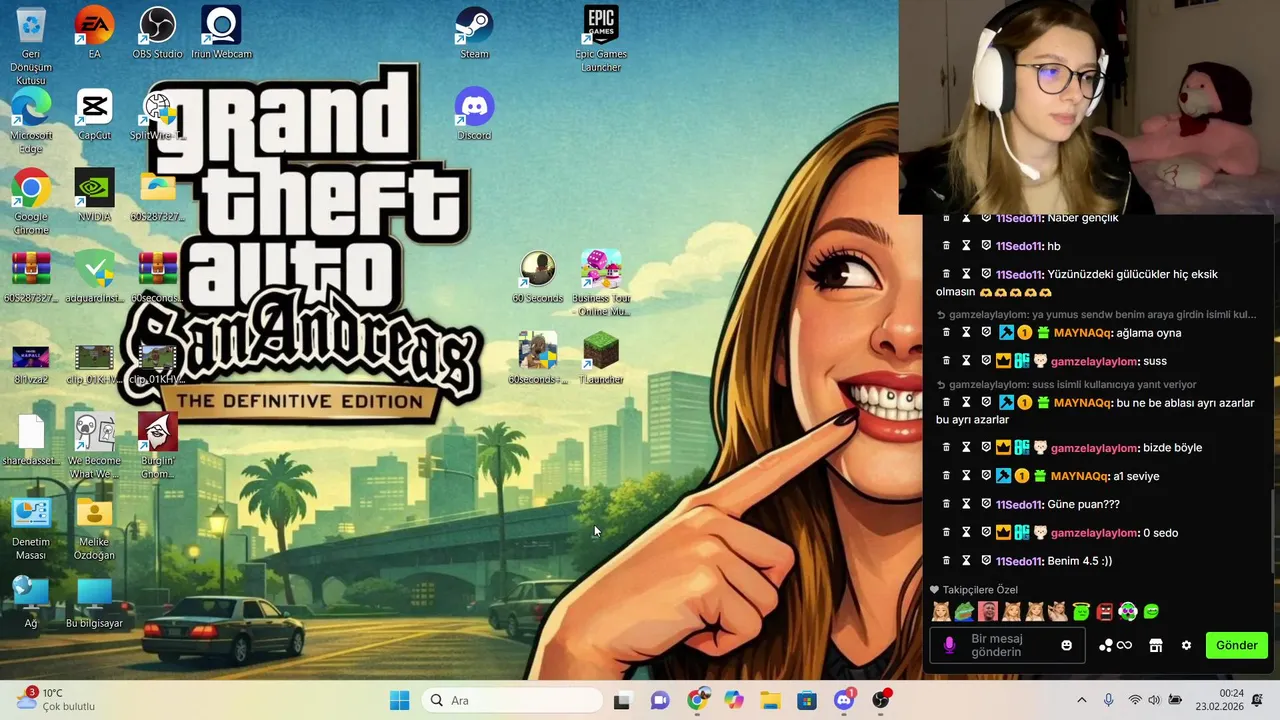
Task: Select the sharedasset... file icon
Action: click(31, 439)
